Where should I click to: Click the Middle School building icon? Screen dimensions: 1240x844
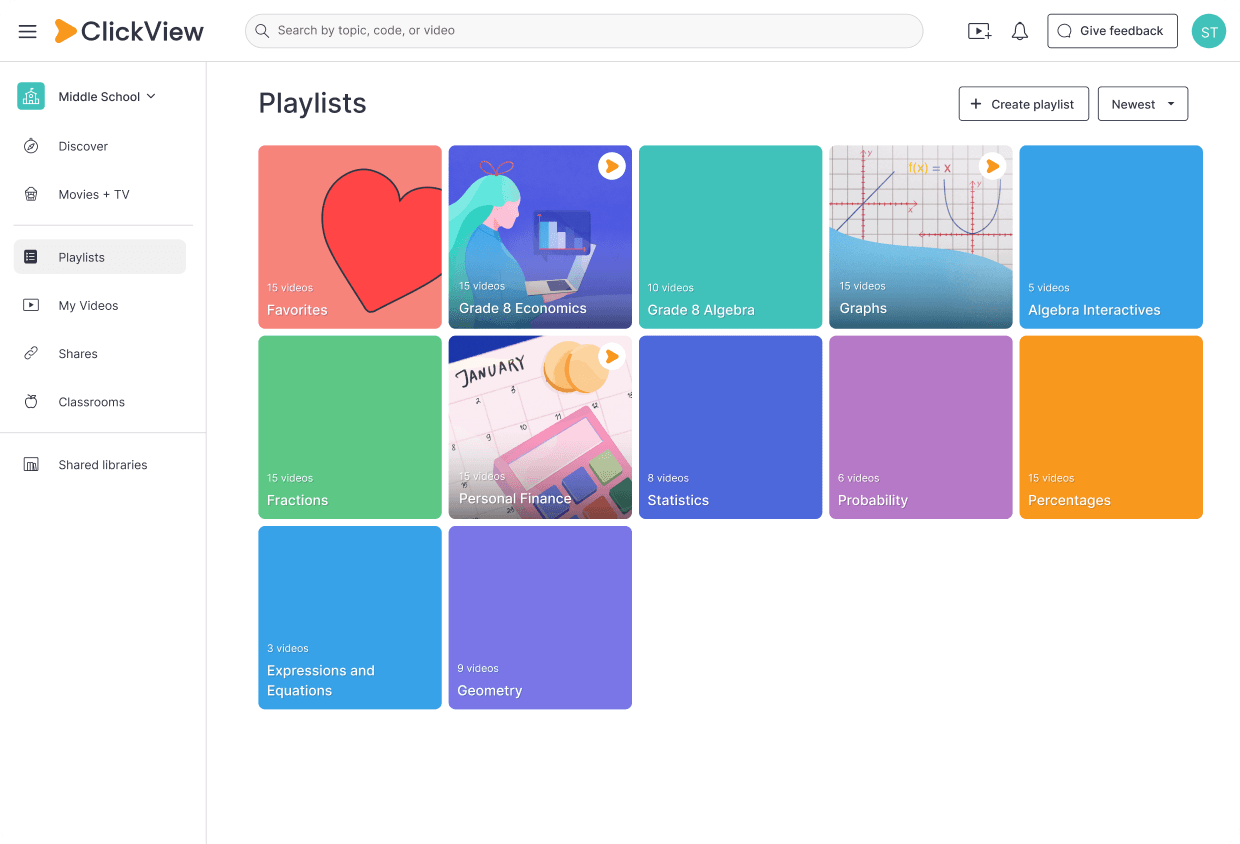[31, 96]
